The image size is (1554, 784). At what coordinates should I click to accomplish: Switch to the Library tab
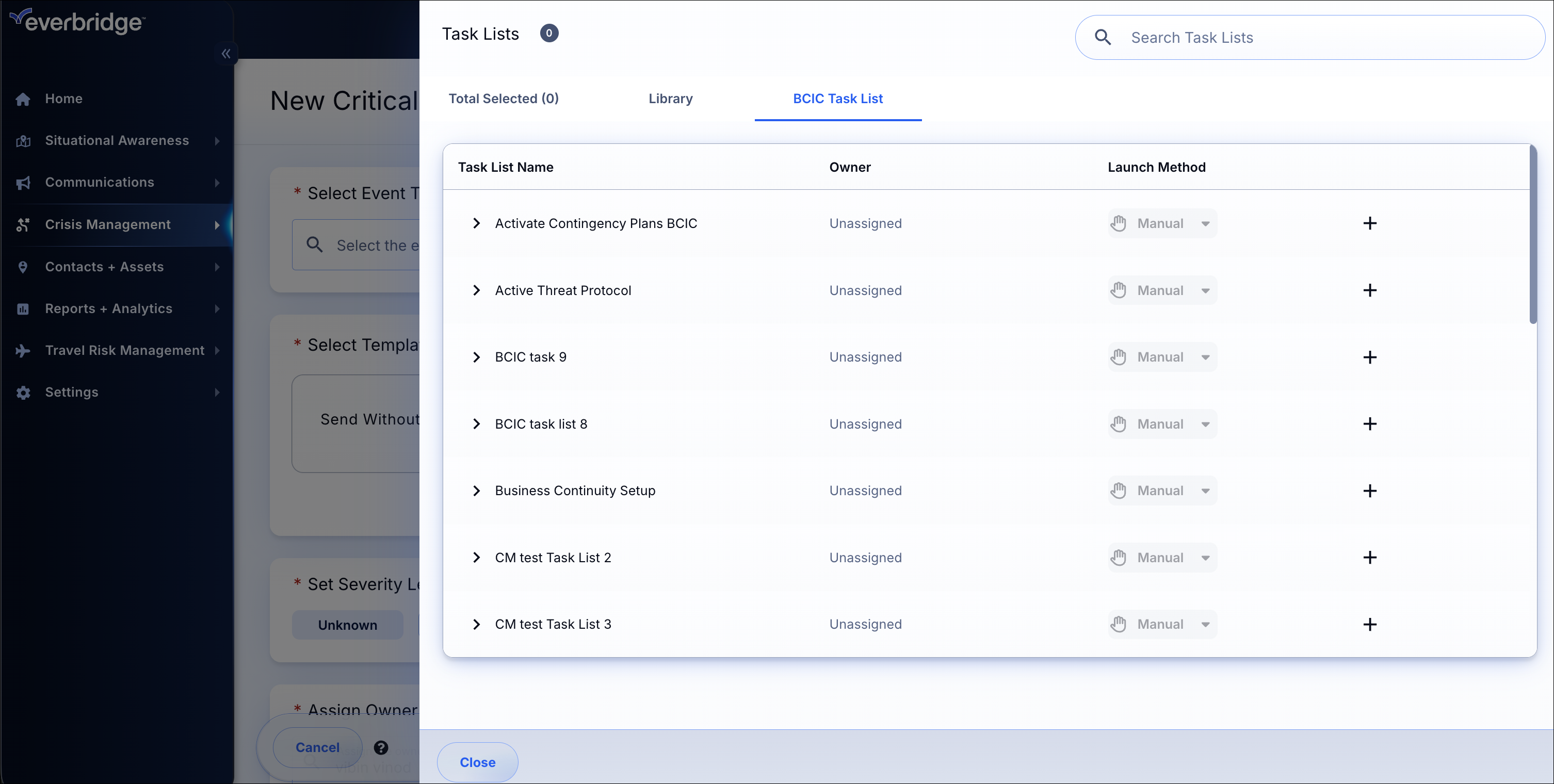670,99
